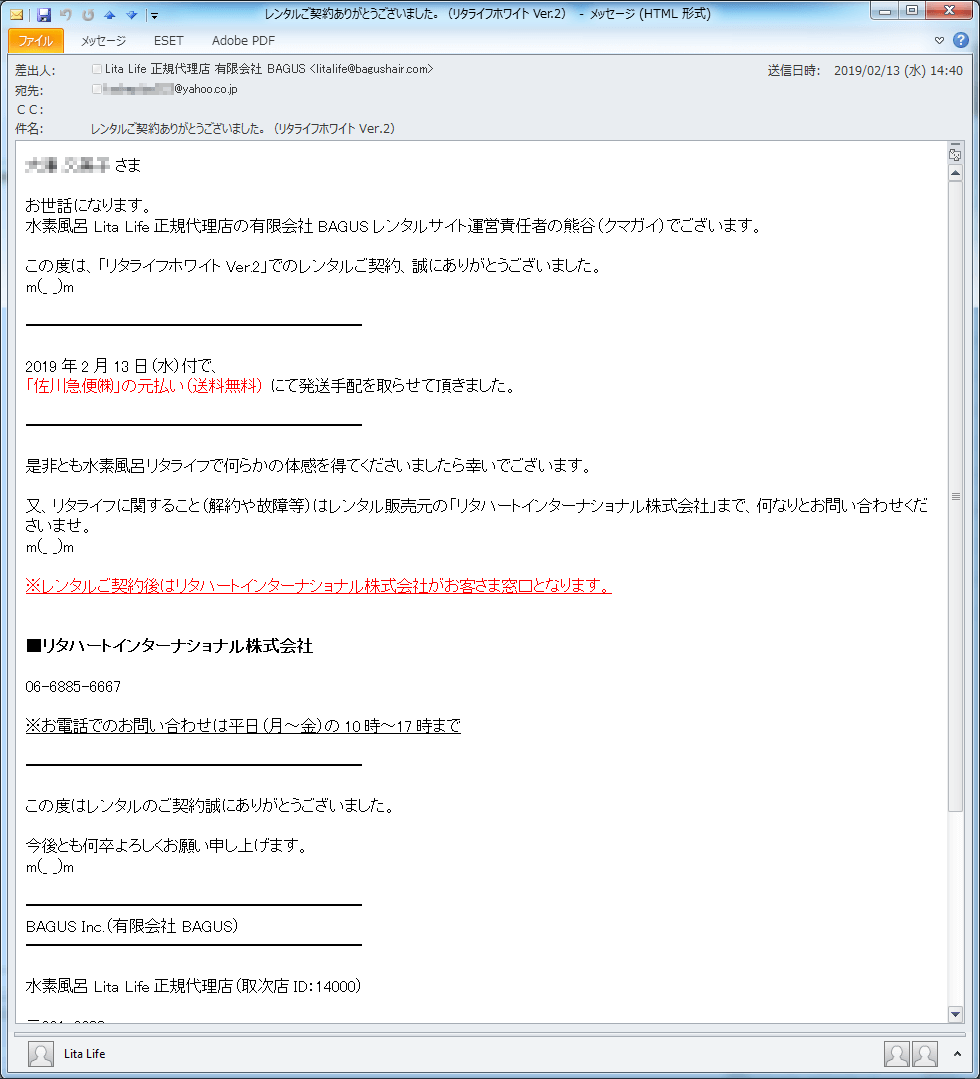Click the Undo arrow in the title bar
The image size is (980, 1079).
click(x=66, y=14)
